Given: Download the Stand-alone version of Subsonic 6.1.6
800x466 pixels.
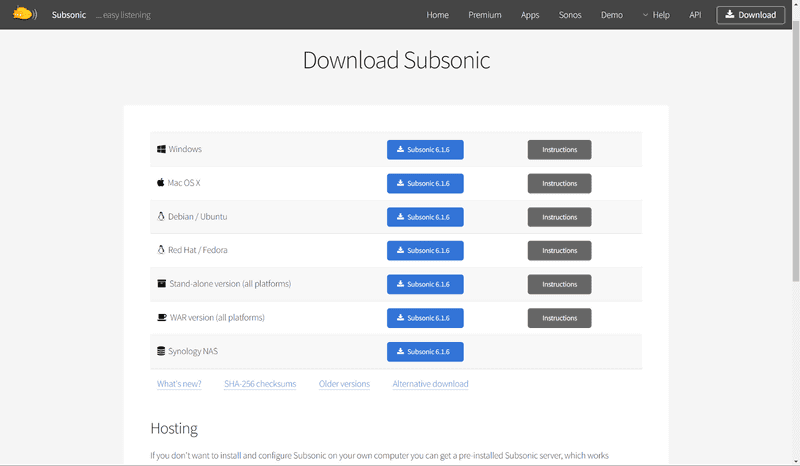Looking at the screenshot, I should click(425, 284).
